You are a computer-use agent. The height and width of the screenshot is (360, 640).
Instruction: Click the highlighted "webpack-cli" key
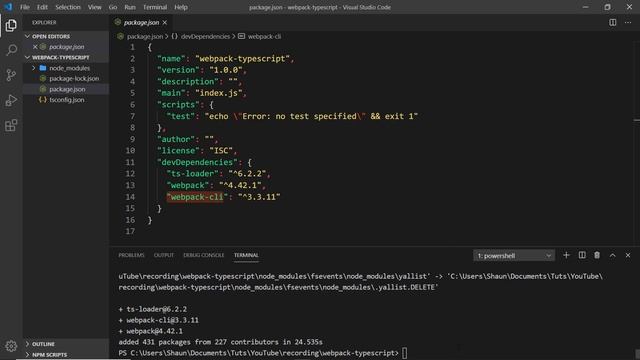197,197
